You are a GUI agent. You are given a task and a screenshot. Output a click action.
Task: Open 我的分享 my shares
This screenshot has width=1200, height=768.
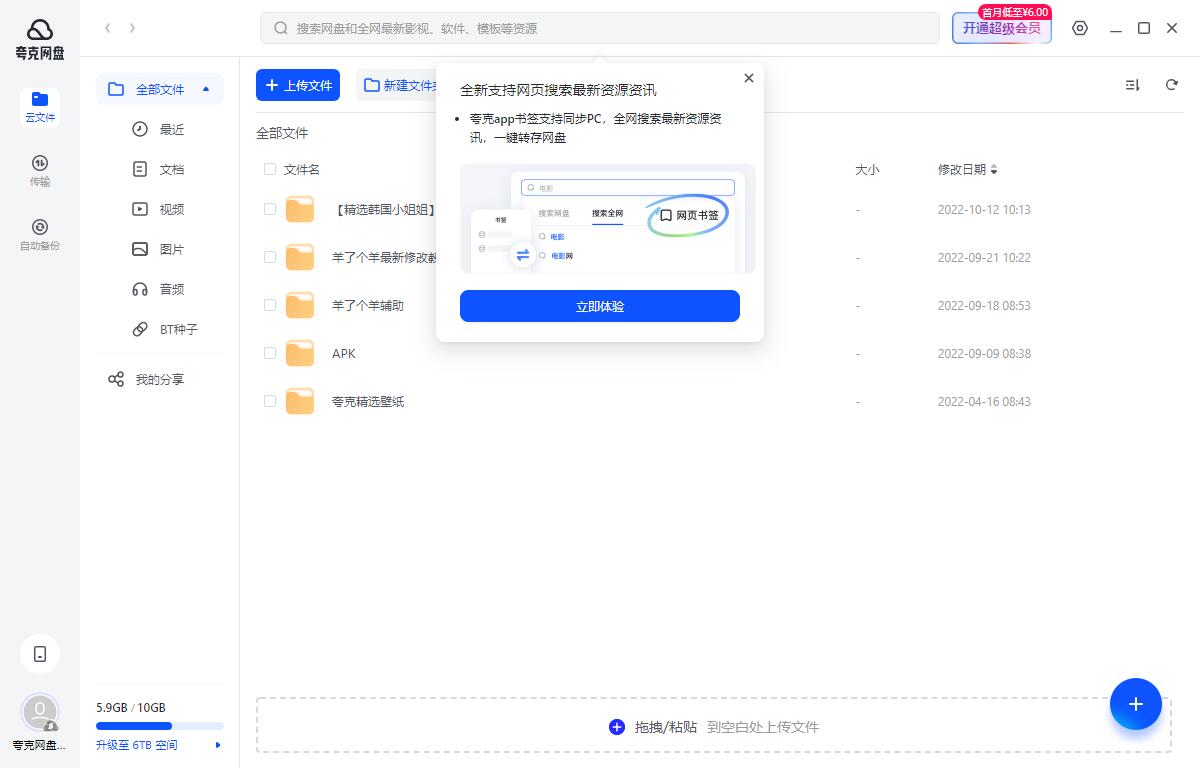[160, 379]
